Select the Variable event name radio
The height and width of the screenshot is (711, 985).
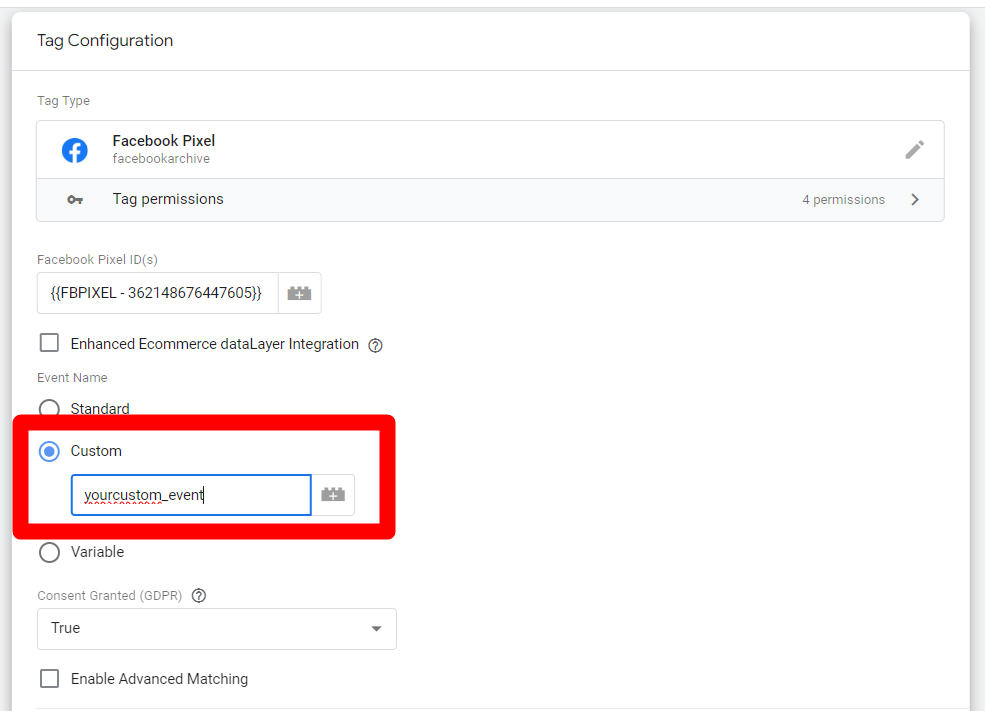coord(49,552)
